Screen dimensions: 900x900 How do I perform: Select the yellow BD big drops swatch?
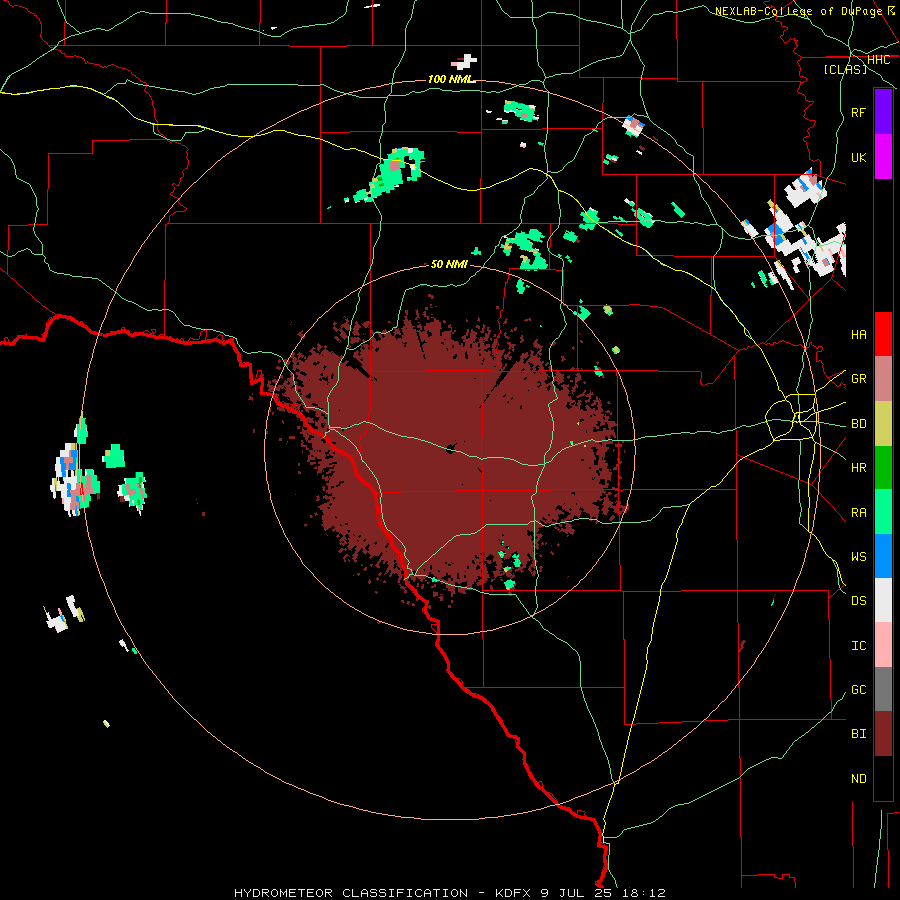click(883, 424)
